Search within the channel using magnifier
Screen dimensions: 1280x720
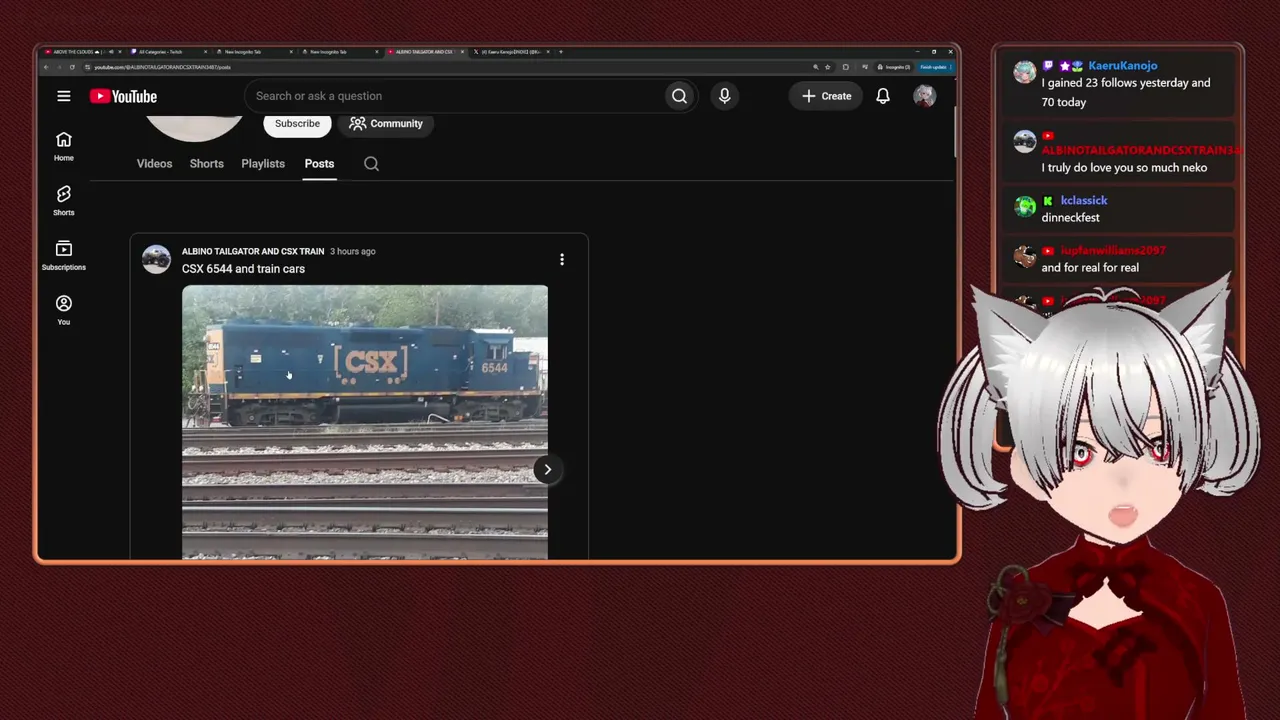(371, 164)
